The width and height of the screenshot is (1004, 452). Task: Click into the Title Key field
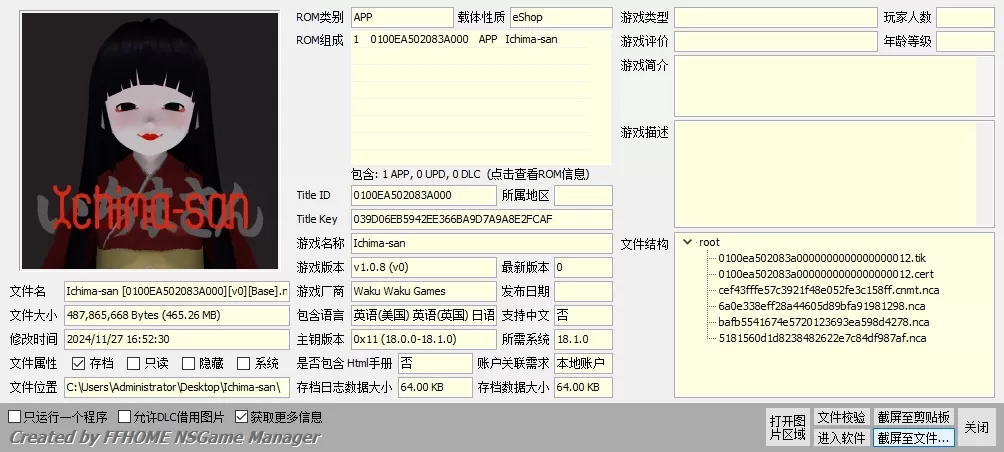click(480, 219)
